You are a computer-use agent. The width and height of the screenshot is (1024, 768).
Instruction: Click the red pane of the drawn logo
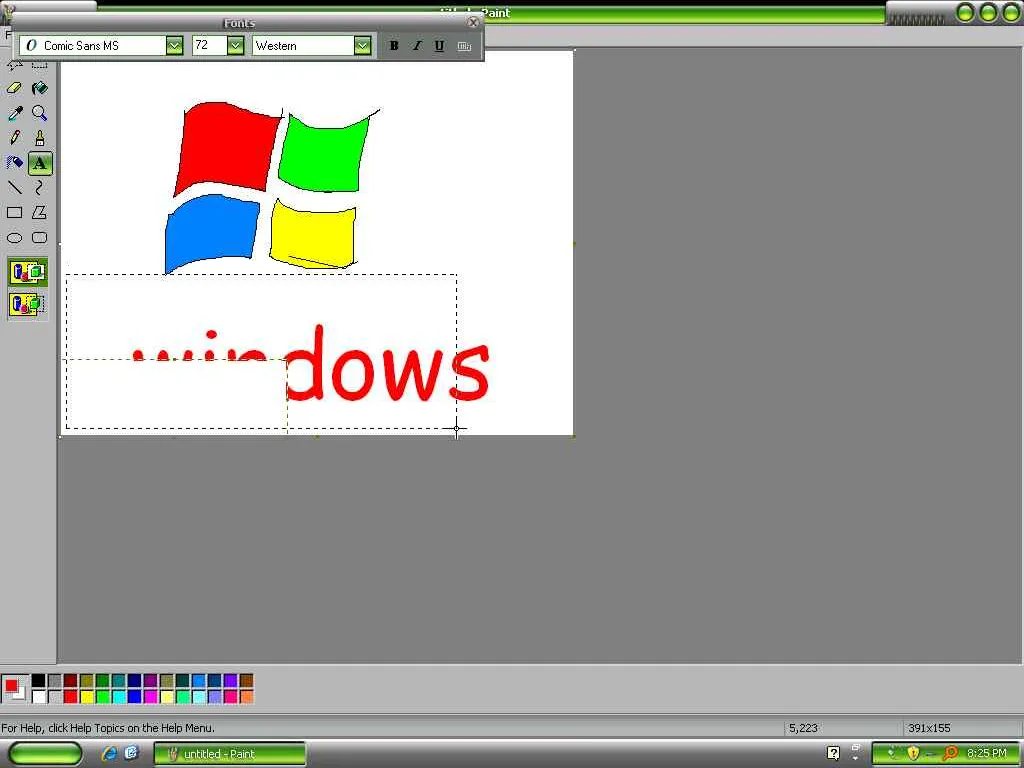(x=225, y=147)
